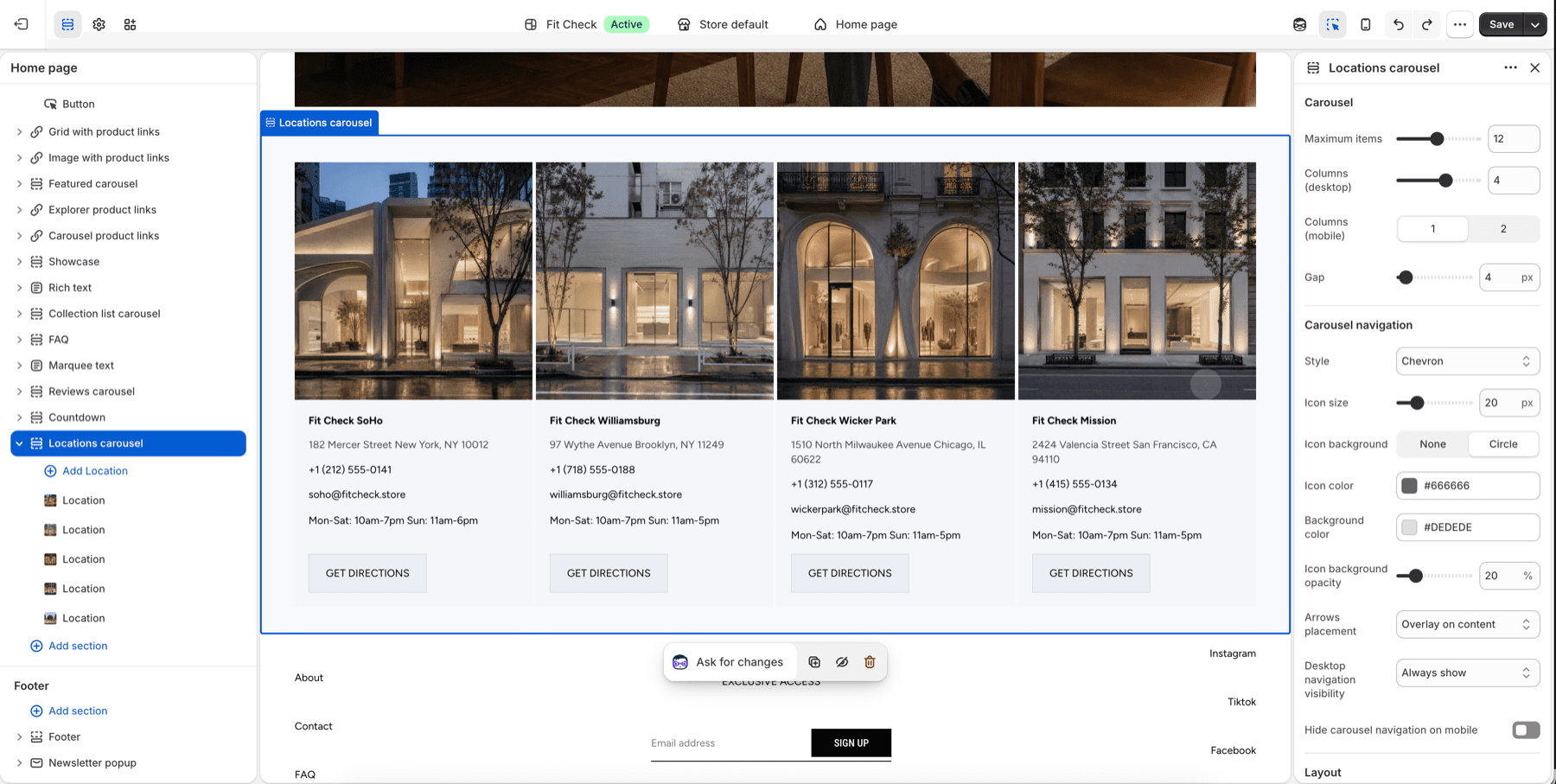Image resolution: width=1556 pixels, height=784 pixels.
Task: Select the Button block in sidebar
Action: click(x=78, y=104)
